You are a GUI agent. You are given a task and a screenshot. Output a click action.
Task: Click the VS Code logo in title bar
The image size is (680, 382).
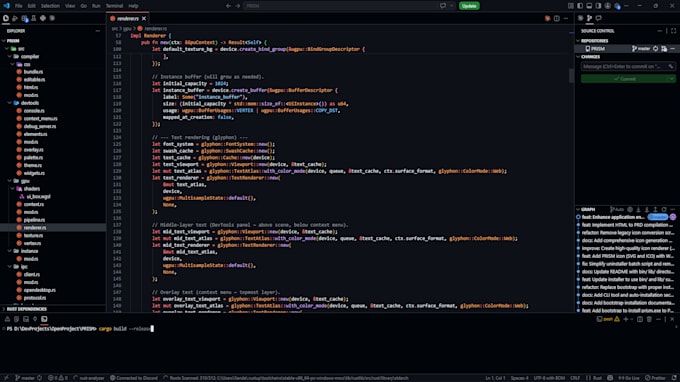coord(6,6)
